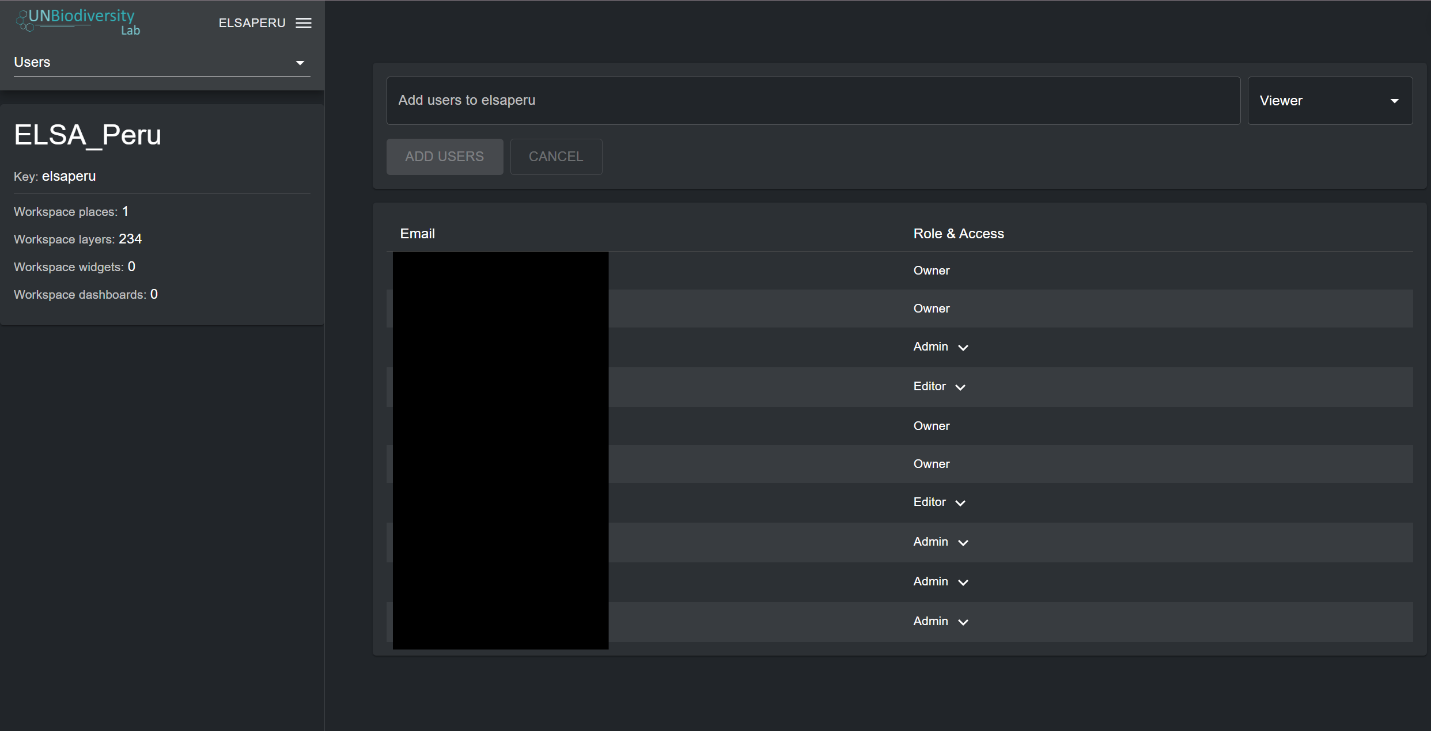Image resolution: width=1431 pixels, height=731 pixels.
Task: Expand the last row's Admin role chevron
Action: (x=963, y=622)
